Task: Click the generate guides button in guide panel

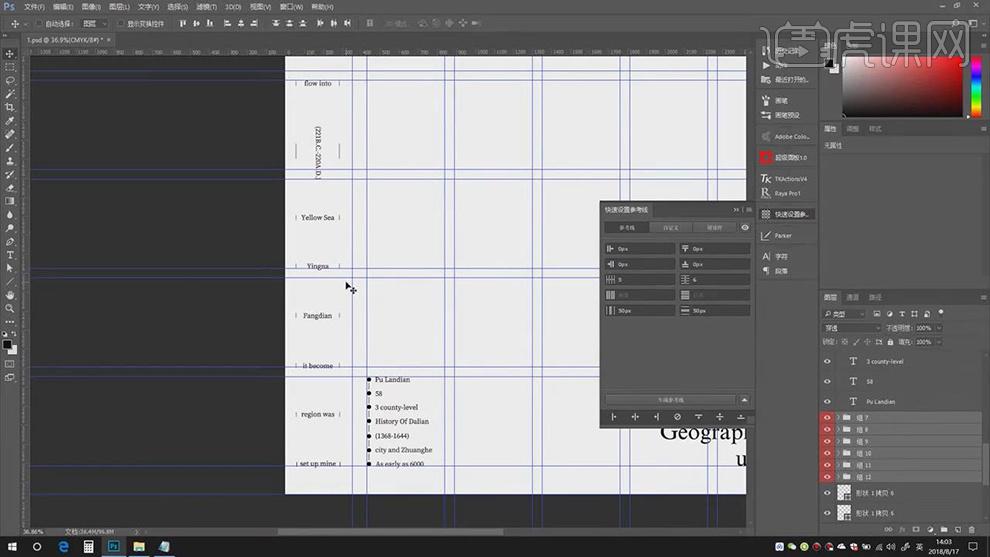Action: [670, 400]
